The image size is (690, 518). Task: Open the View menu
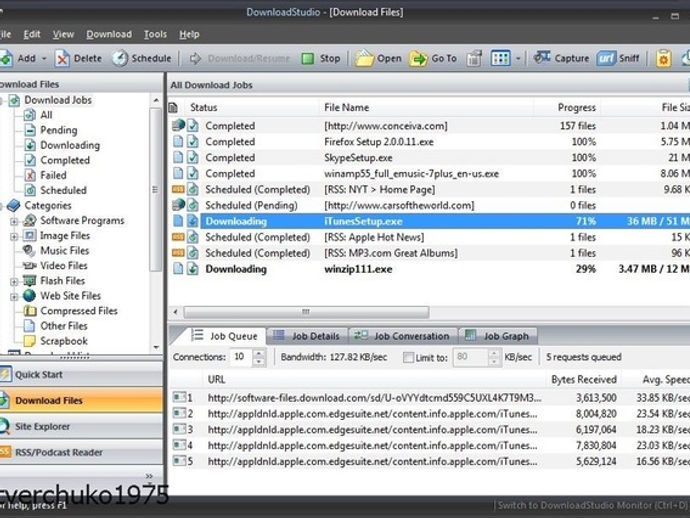click(x=63, y=34)
